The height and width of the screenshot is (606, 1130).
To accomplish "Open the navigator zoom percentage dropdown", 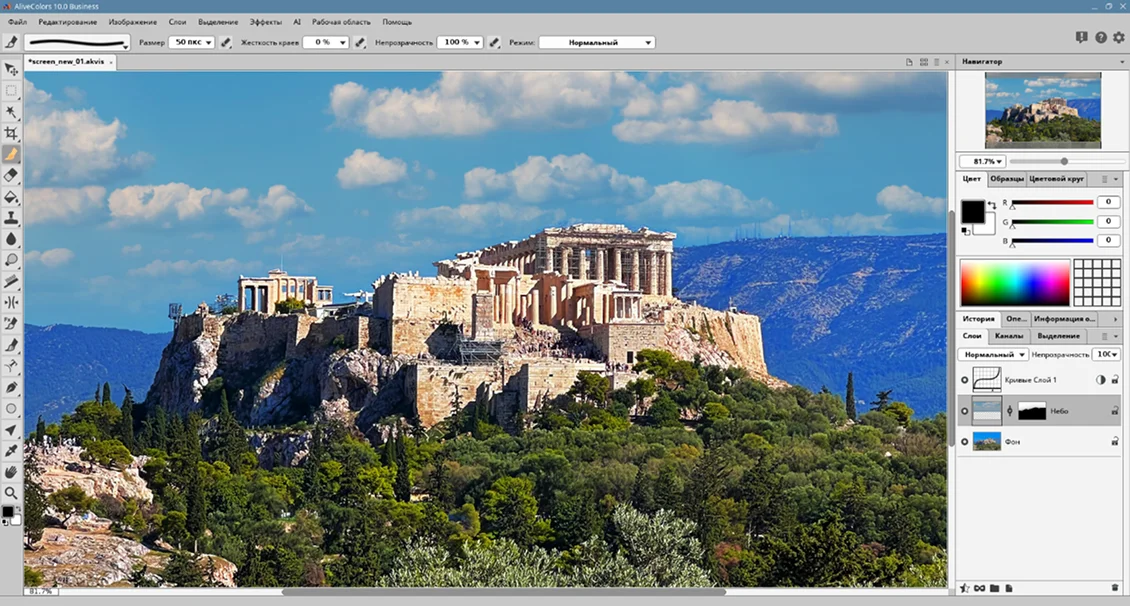I will click(x=982, y=161).
